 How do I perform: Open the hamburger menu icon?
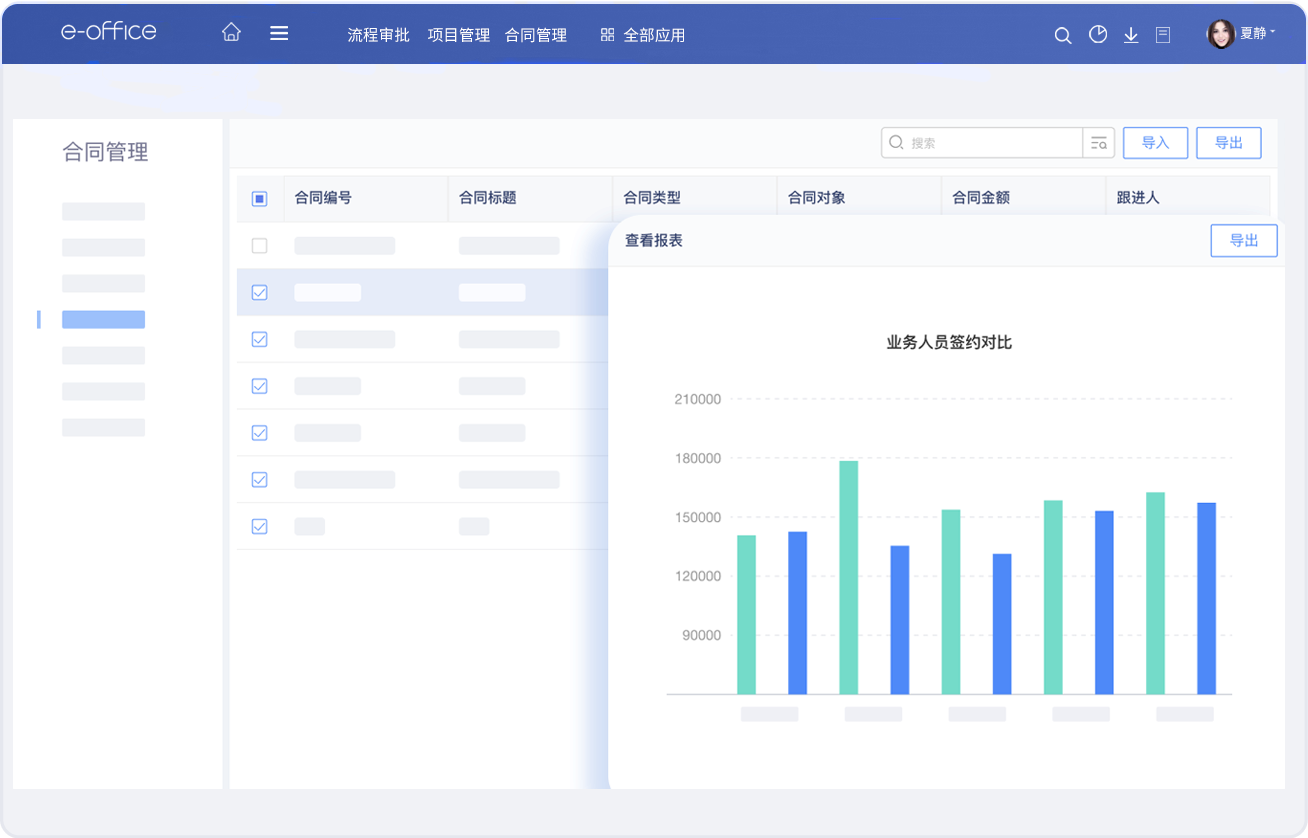coord(279,33)
